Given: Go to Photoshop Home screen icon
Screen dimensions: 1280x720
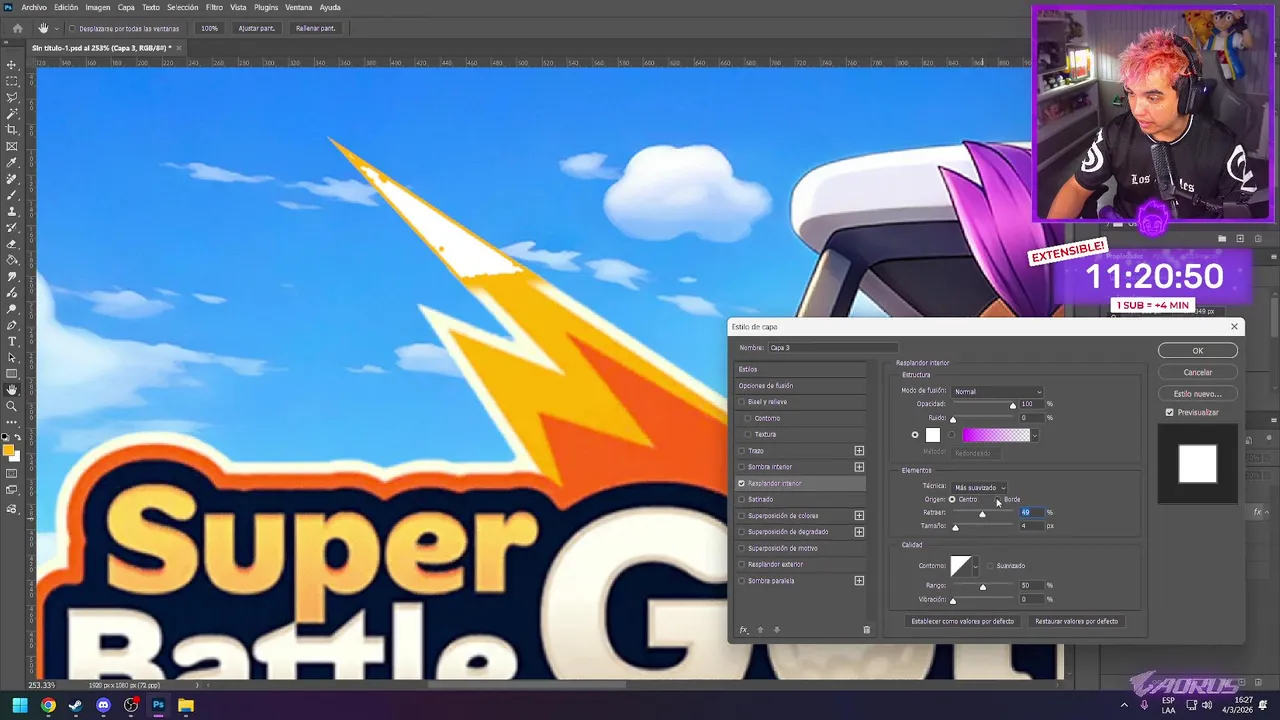Looking at the screenshot, I should (17, 28).
